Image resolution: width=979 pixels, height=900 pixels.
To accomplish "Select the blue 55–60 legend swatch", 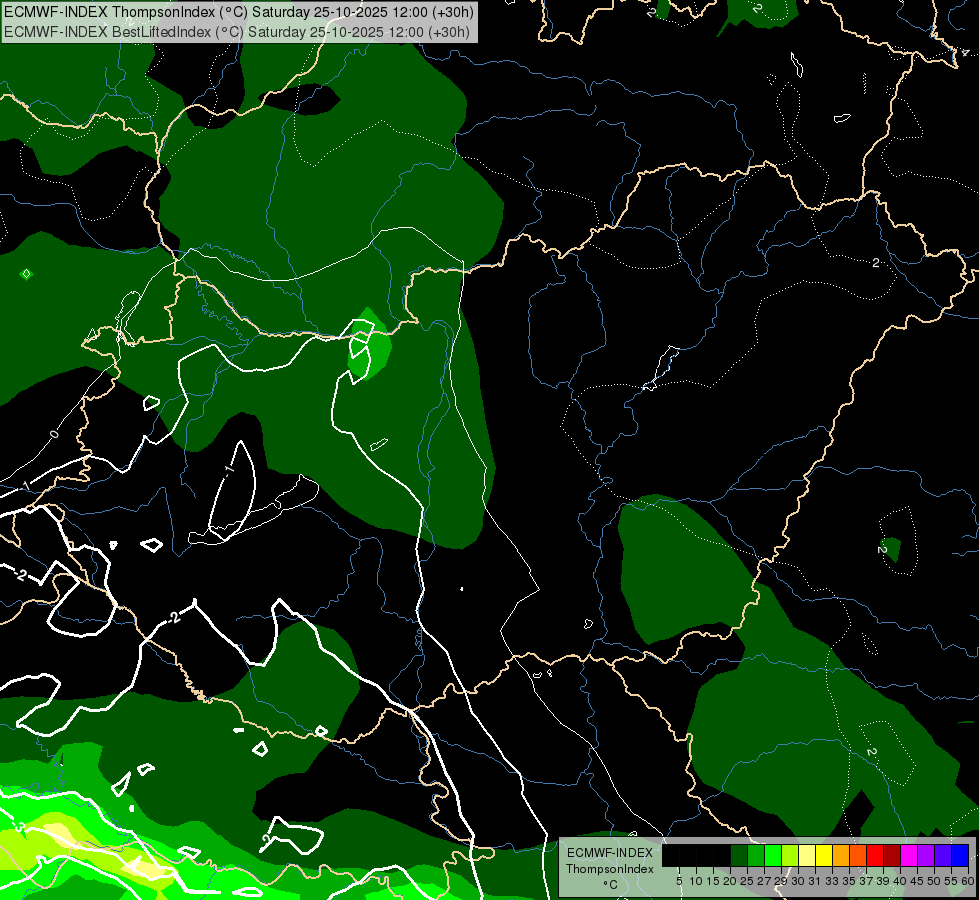I will [960, 855].
